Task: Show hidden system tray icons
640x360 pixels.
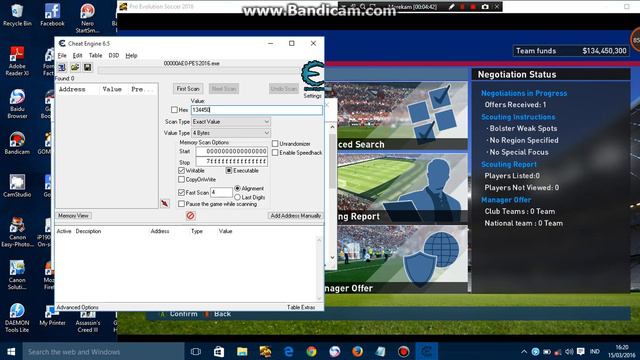Action: pyautogui.click(x=524, y=352)
